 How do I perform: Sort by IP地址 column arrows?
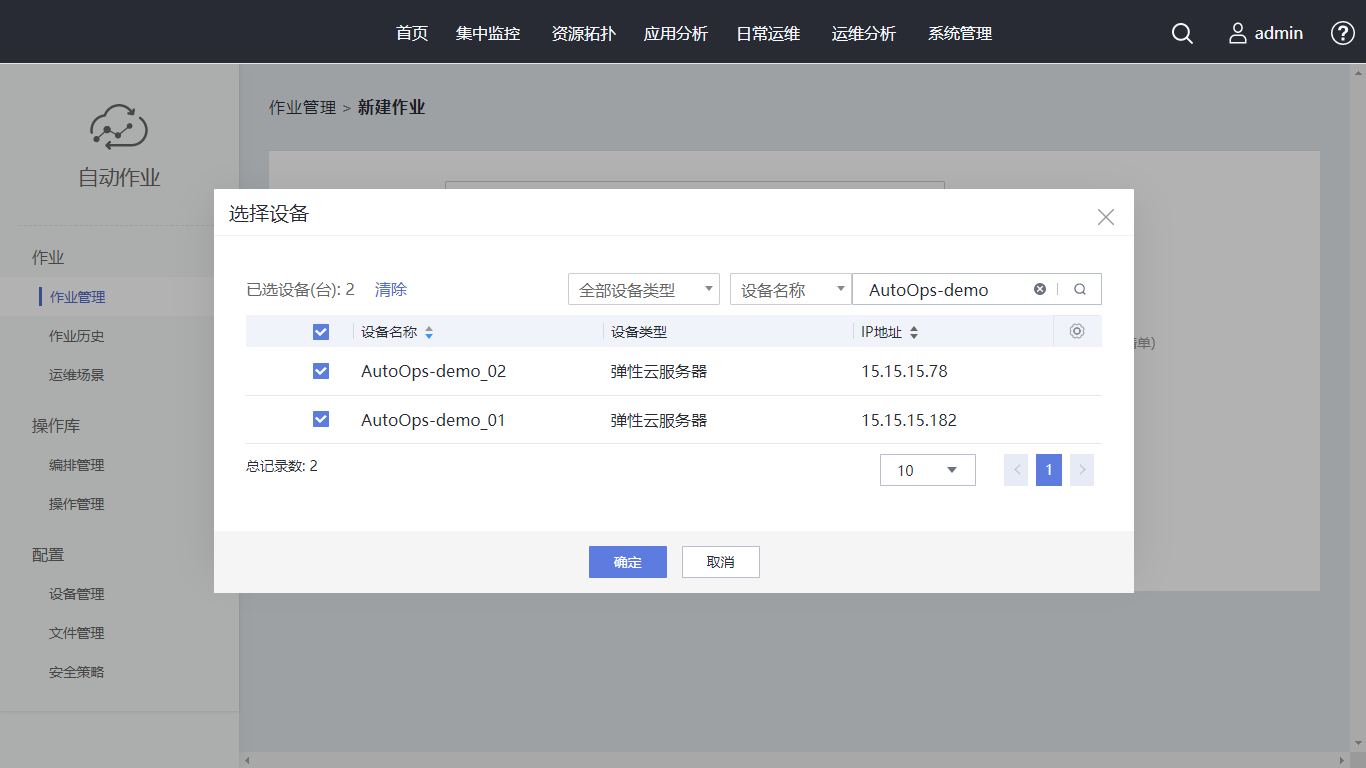point(913,332)
